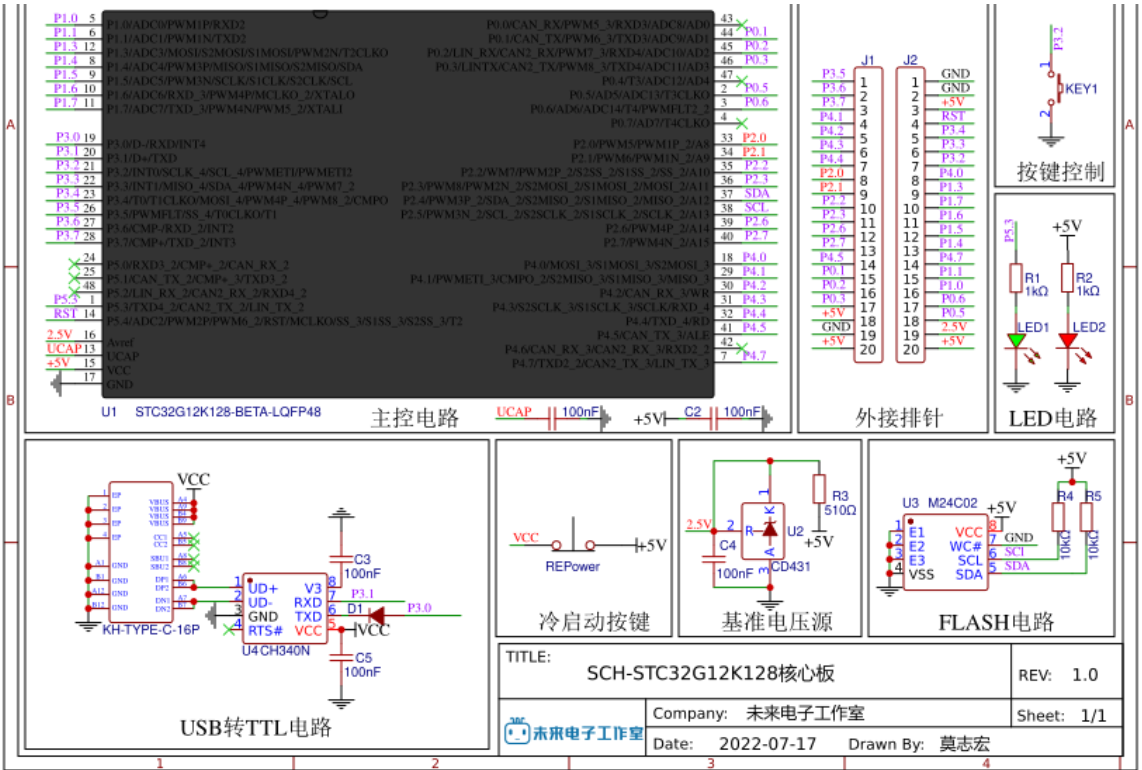Select the dark U1 STC32G12K128 chip body
This screenshot has width=1142, height=770.
pos(408,204)
